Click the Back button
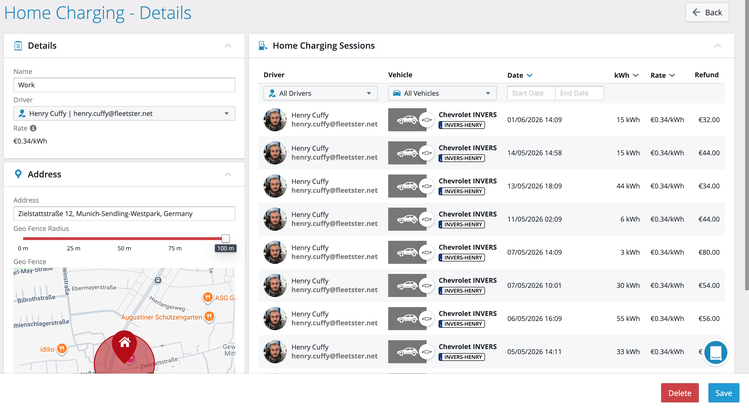This screenshot has height=412, width=749. click(707, 12)
